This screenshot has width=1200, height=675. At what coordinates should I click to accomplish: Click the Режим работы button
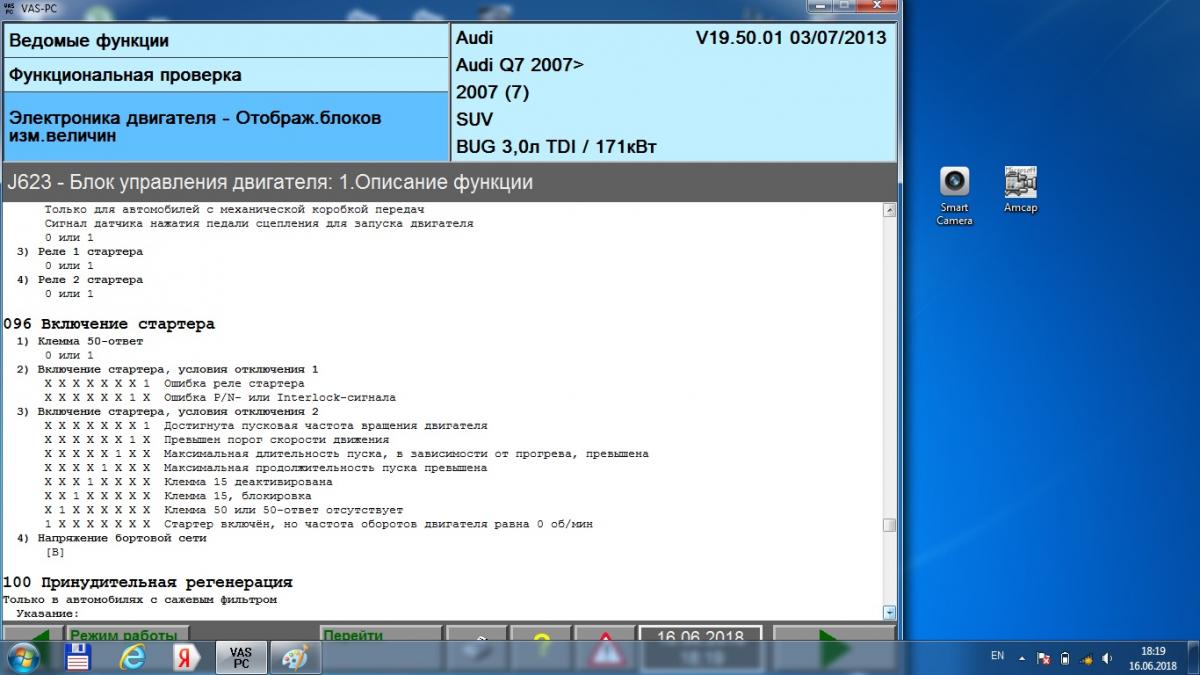(129, 634)
